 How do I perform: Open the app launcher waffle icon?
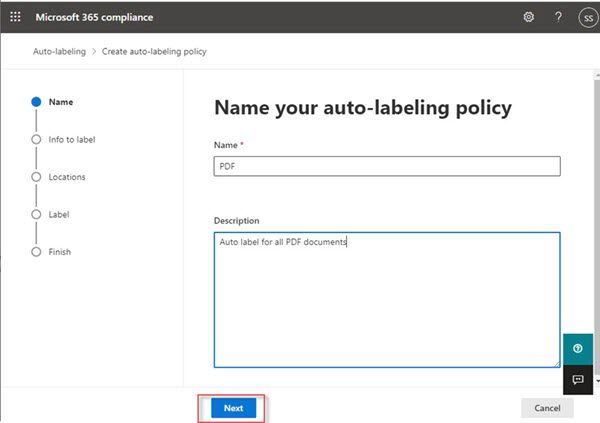pos(15,17)
